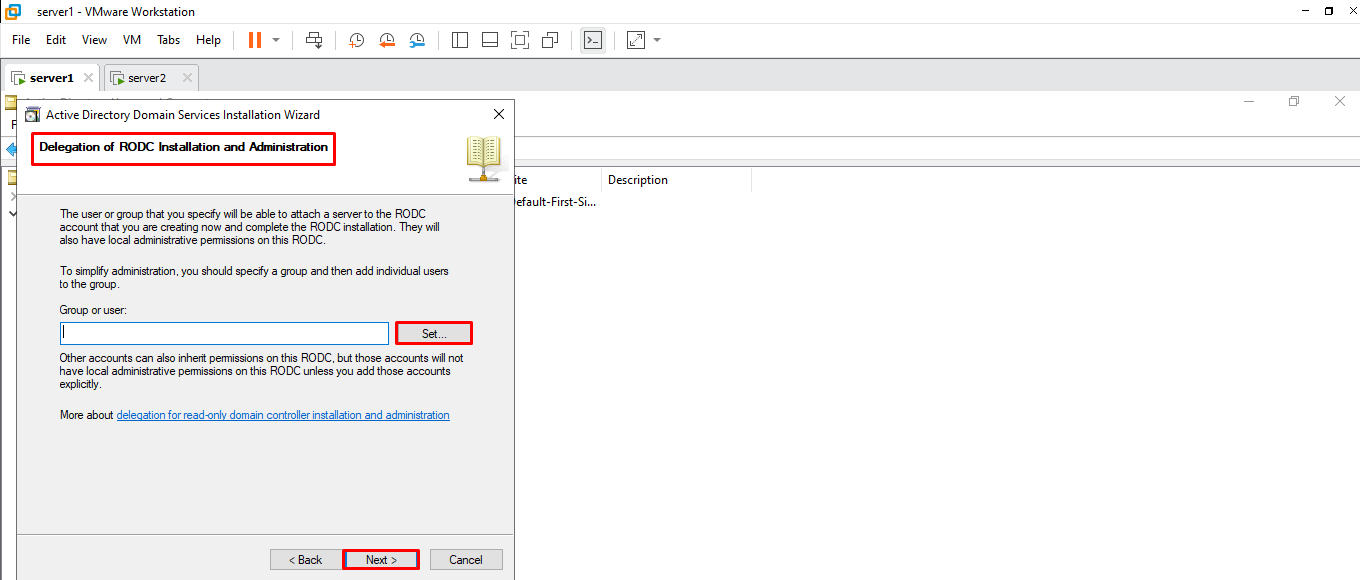
Task: Open the snapshot manager
Action: coord(417,40)
